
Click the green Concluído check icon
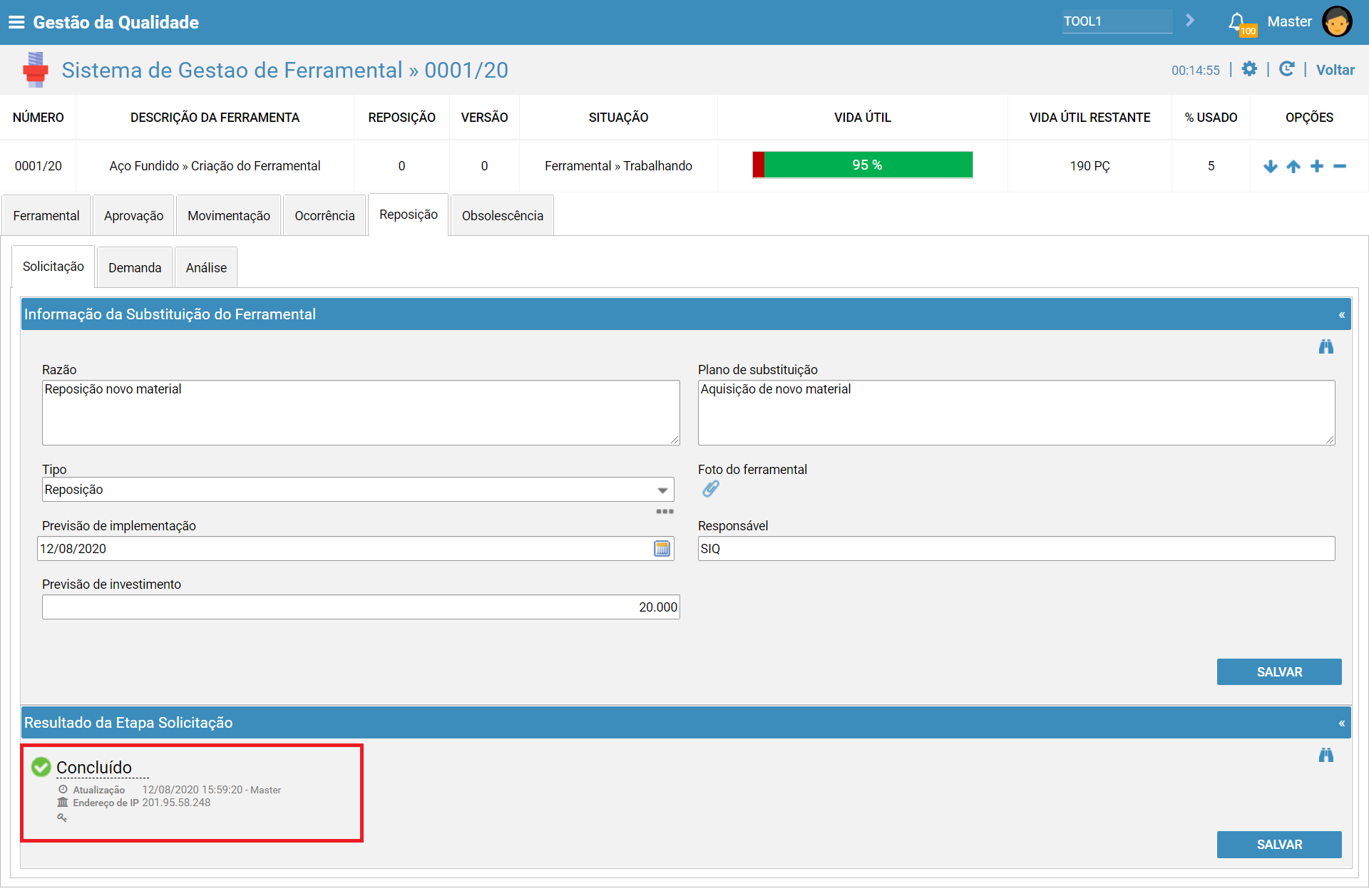pyautogui.click(x=41, y=767)
